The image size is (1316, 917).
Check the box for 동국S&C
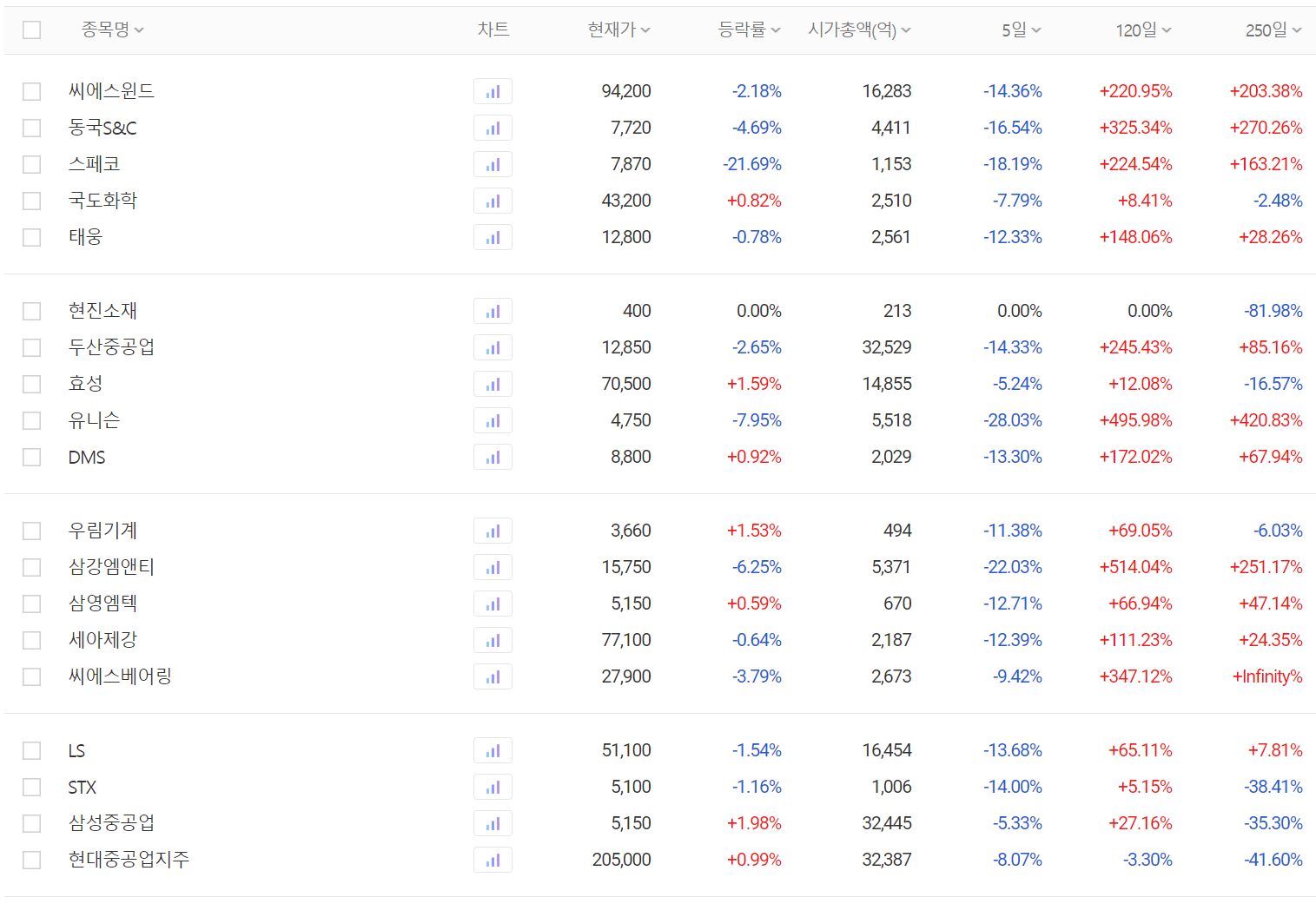coord(31,128)
